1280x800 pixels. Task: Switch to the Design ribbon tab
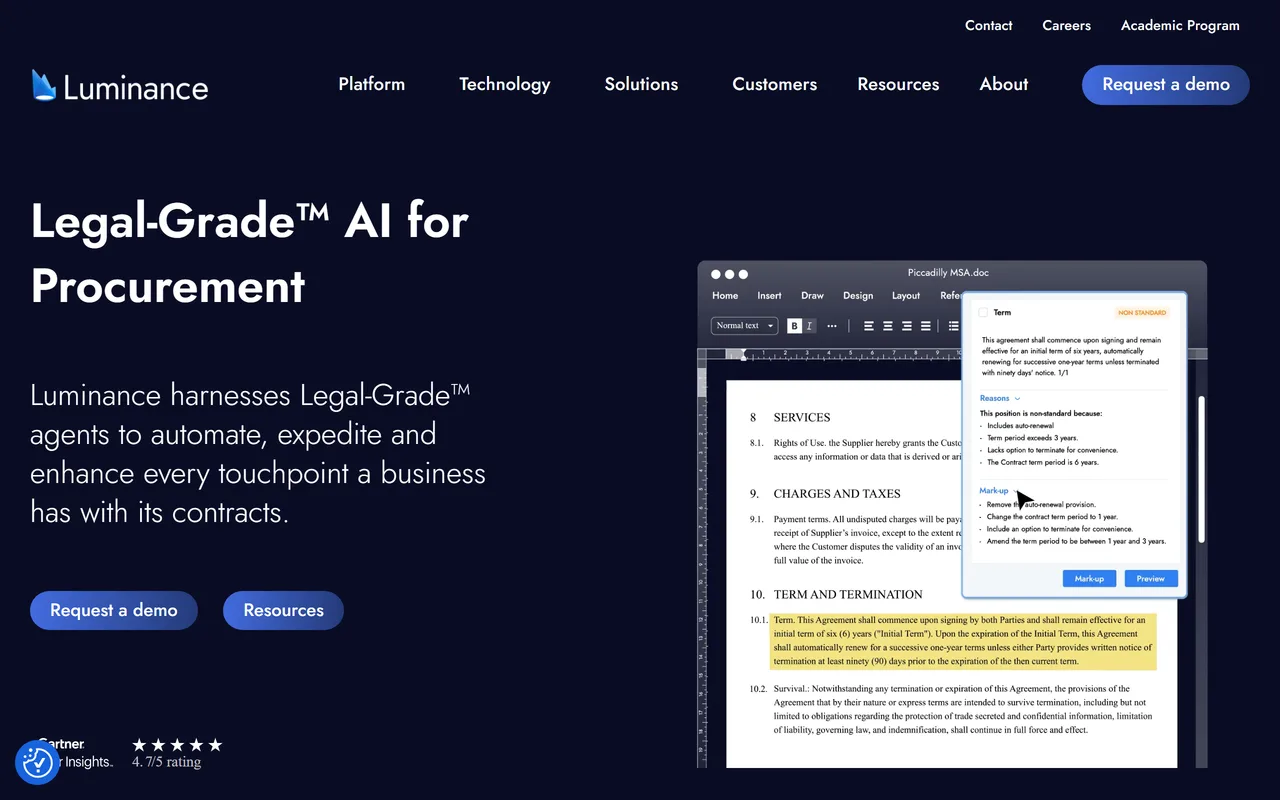pyautogui.click(x=858, y=295)
